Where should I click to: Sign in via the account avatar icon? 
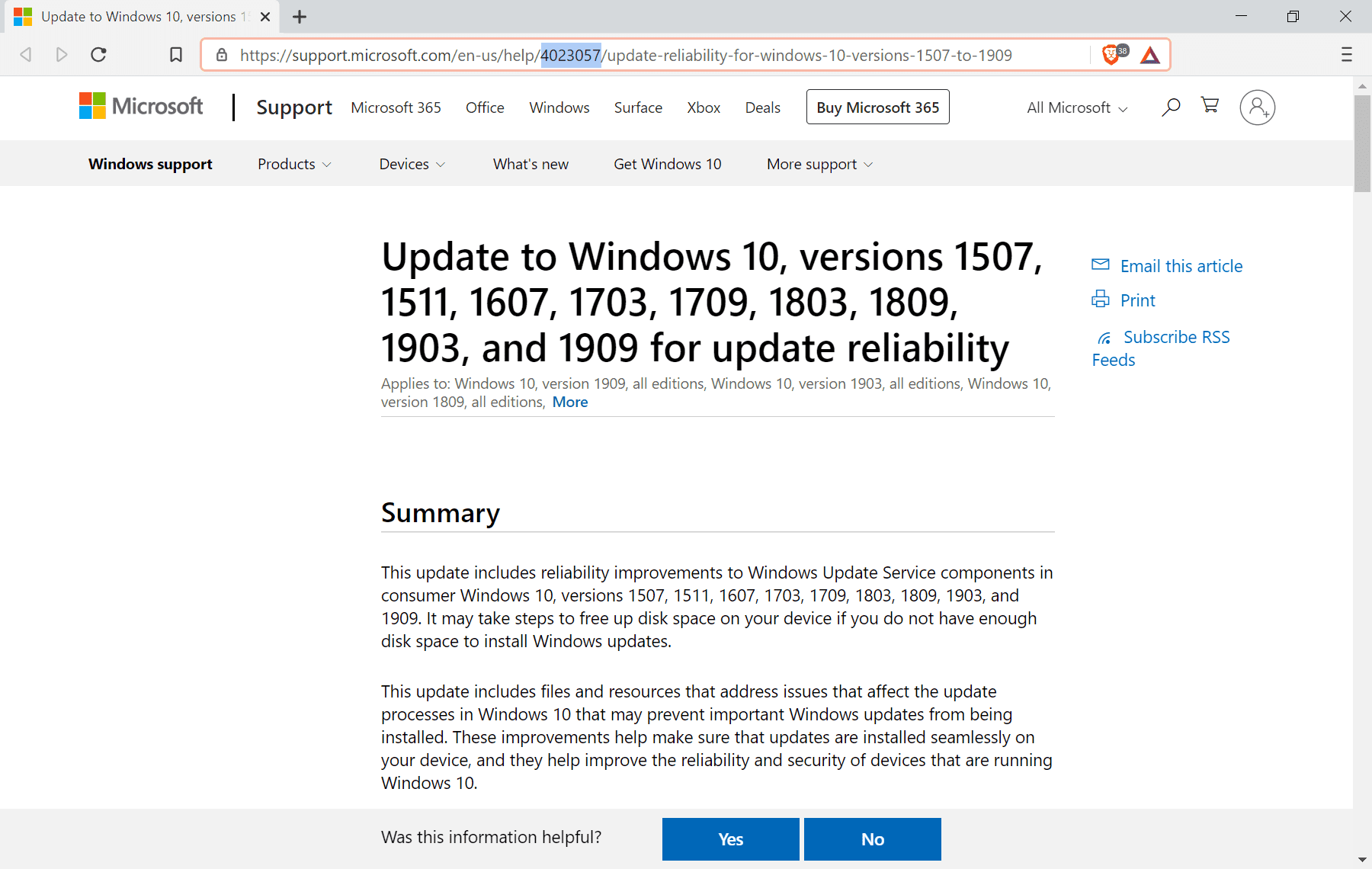1258,107
